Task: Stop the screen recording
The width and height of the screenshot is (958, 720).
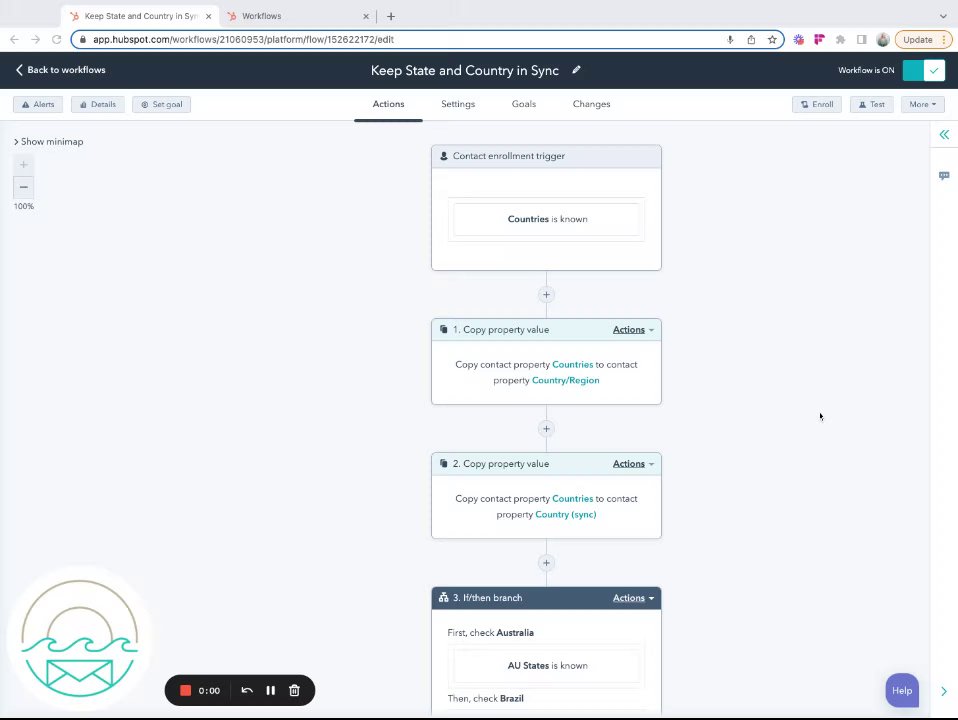Action: pos(186,691)
